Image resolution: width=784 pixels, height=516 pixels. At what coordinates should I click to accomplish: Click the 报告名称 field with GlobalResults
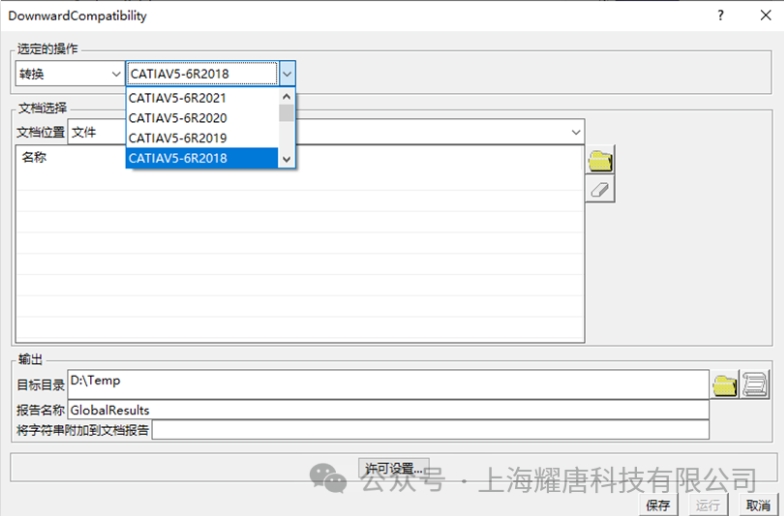[x=388, y=410]
